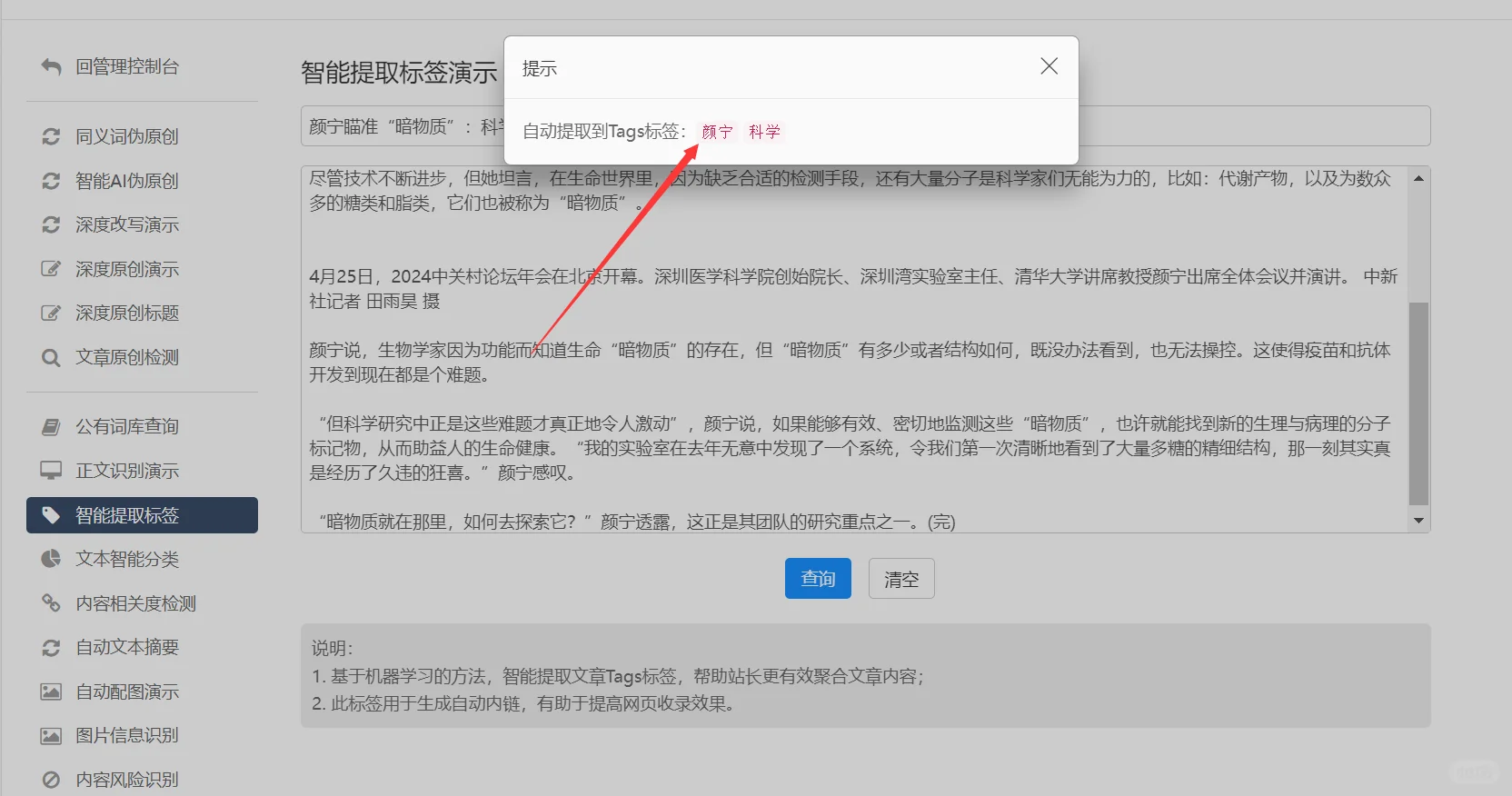Click the dialog title 提示
Screen dimensions: 1512x796
click(x=540, y=68)
